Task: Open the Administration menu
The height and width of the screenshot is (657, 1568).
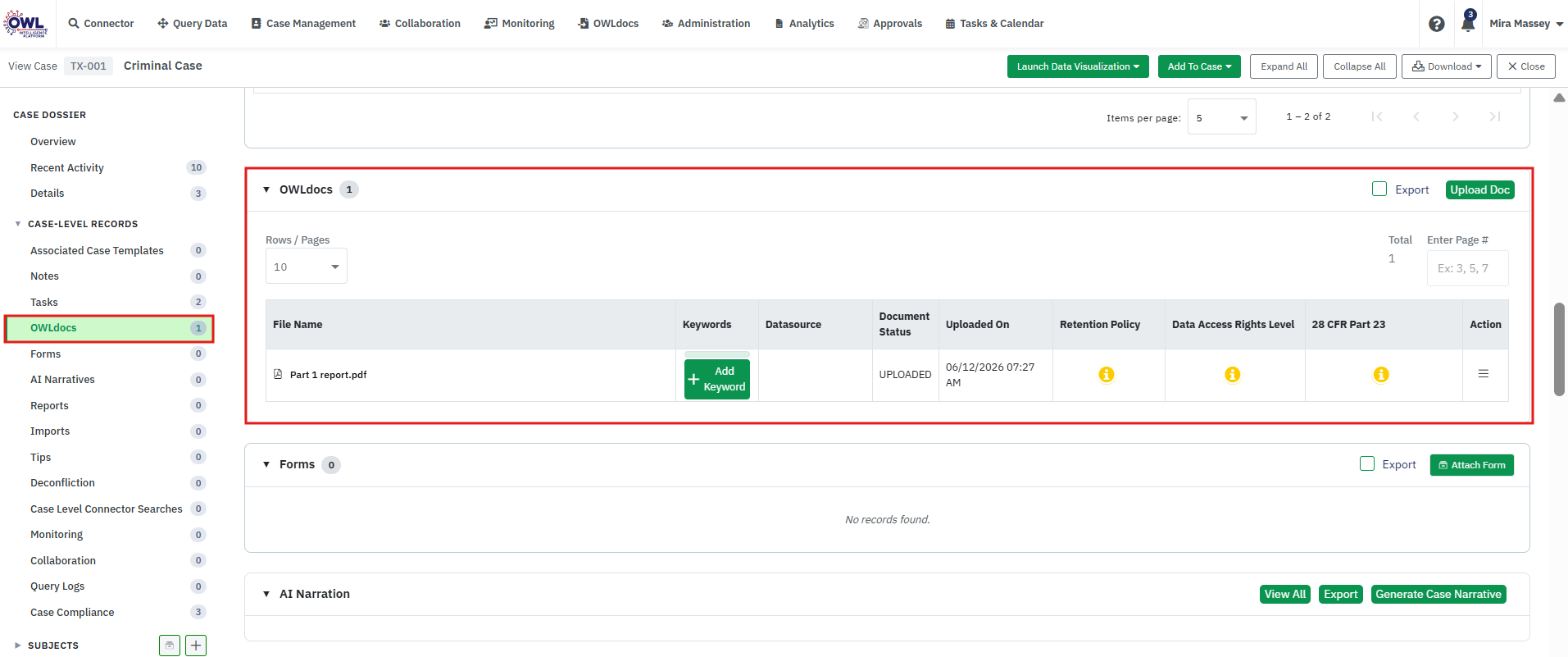Action: tap(706, 23)
